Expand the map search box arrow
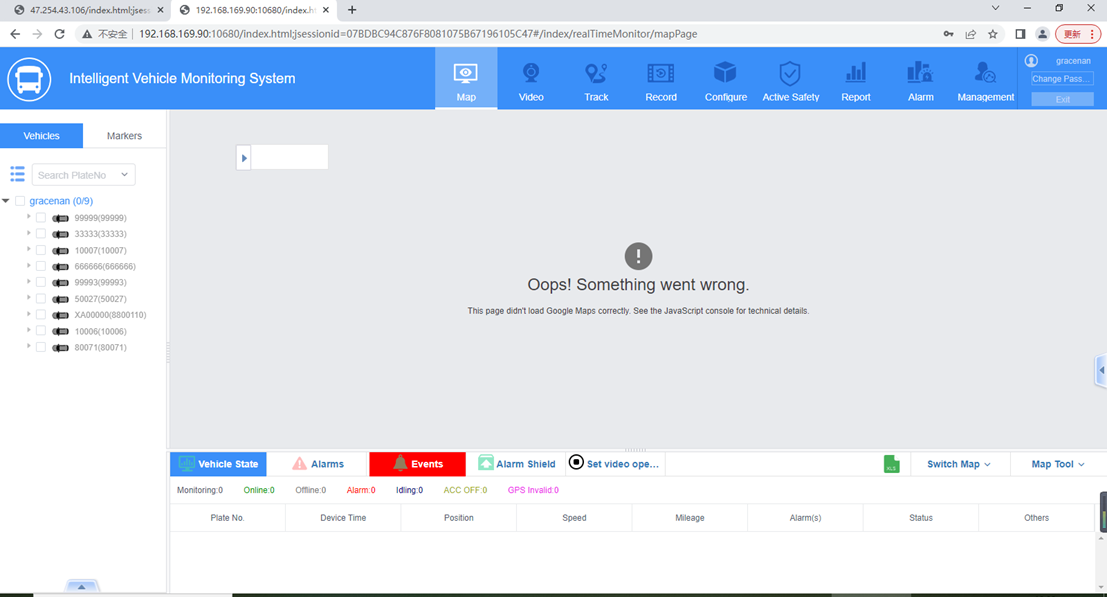Viewport: 1108px width, 597px height. tap(244, 158)
